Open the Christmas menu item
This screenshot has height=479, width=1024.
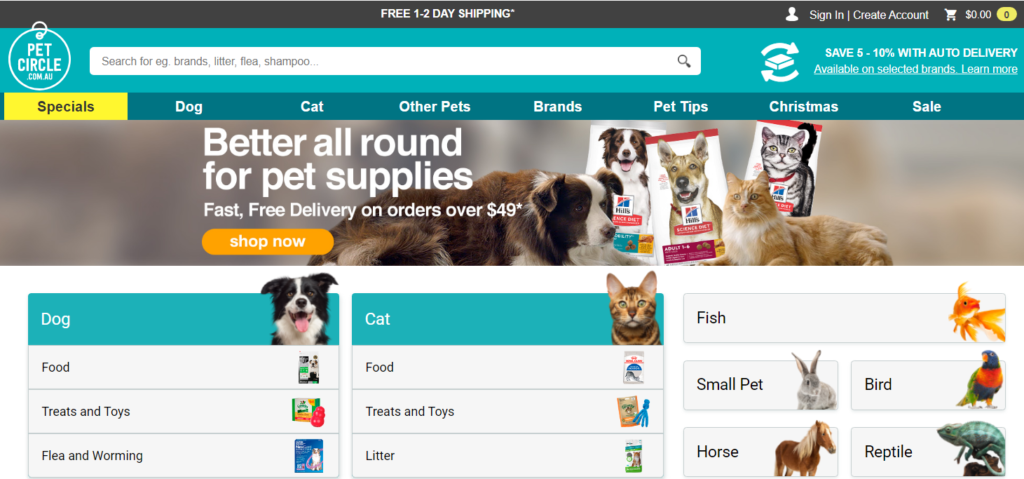[x=803, y=107]
